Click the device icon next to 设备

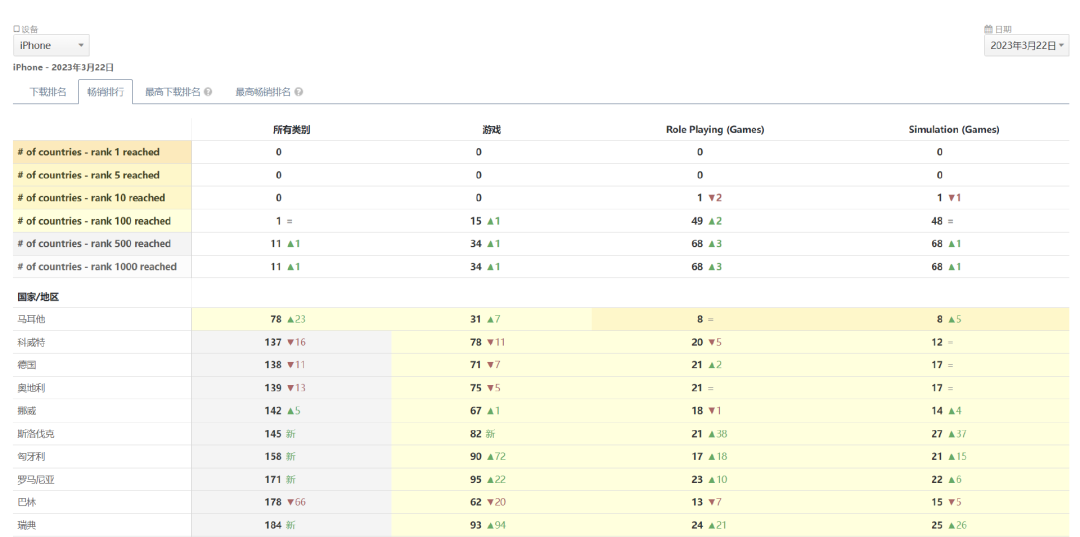click(x=16, y=30)
